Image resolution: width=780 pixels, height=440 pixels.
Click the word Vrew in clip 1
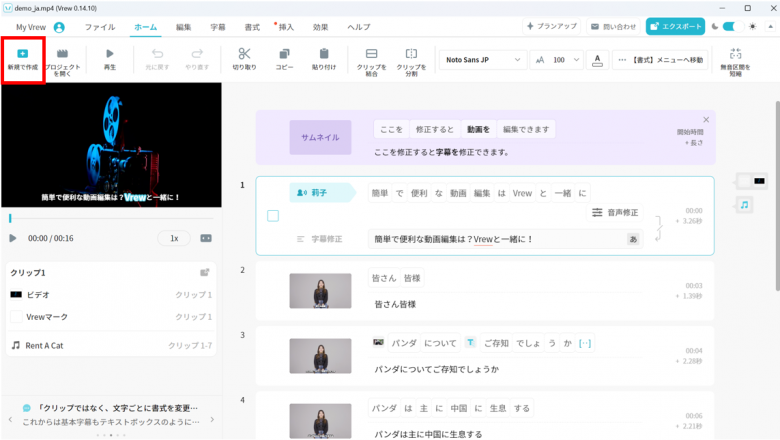[522, 193]
